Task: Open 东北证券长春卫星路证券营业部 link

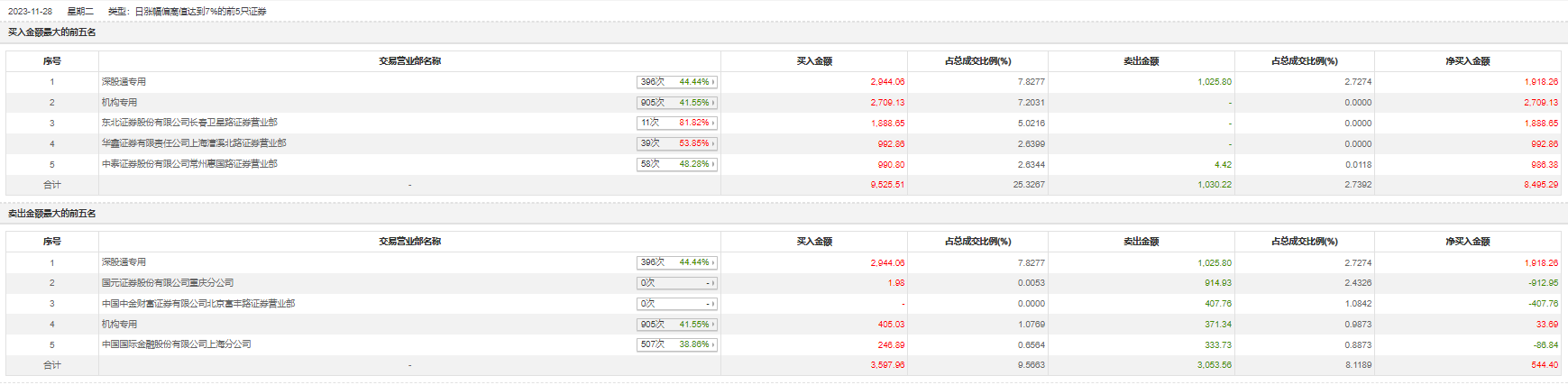Action: (189, 123)
